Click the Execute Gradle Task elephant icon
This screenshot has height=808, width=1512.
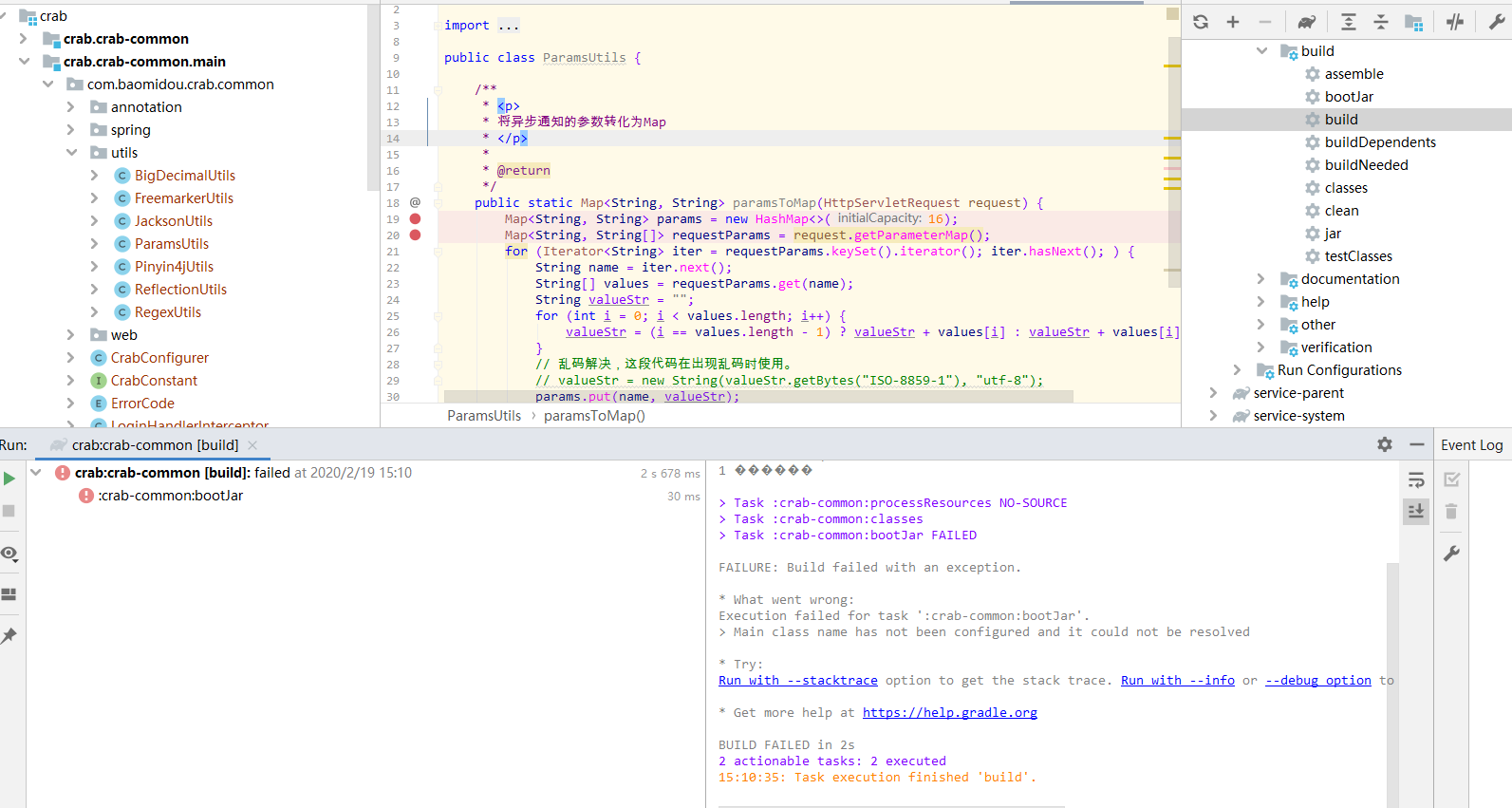click(1307, 22)
